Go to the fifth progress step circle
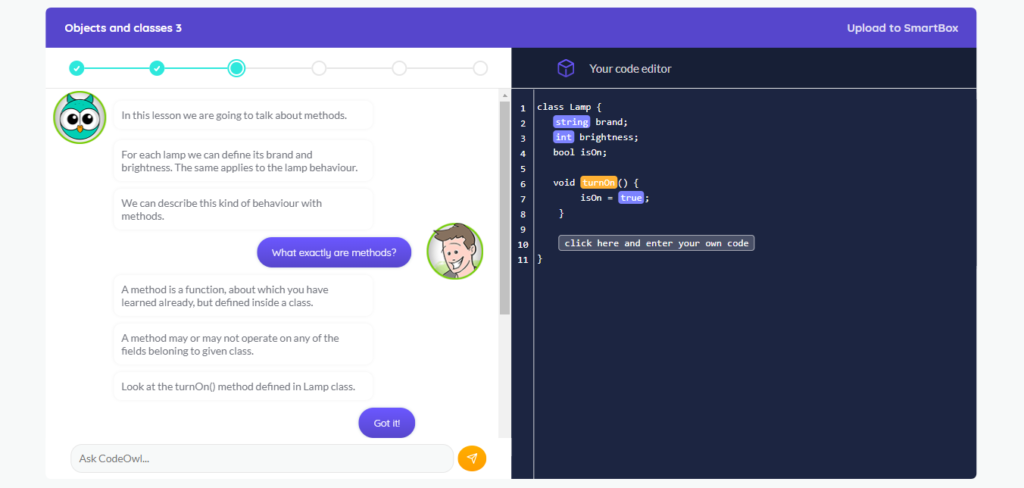Viewport: 1024px width, 488px height. click(x=399, y=68)
